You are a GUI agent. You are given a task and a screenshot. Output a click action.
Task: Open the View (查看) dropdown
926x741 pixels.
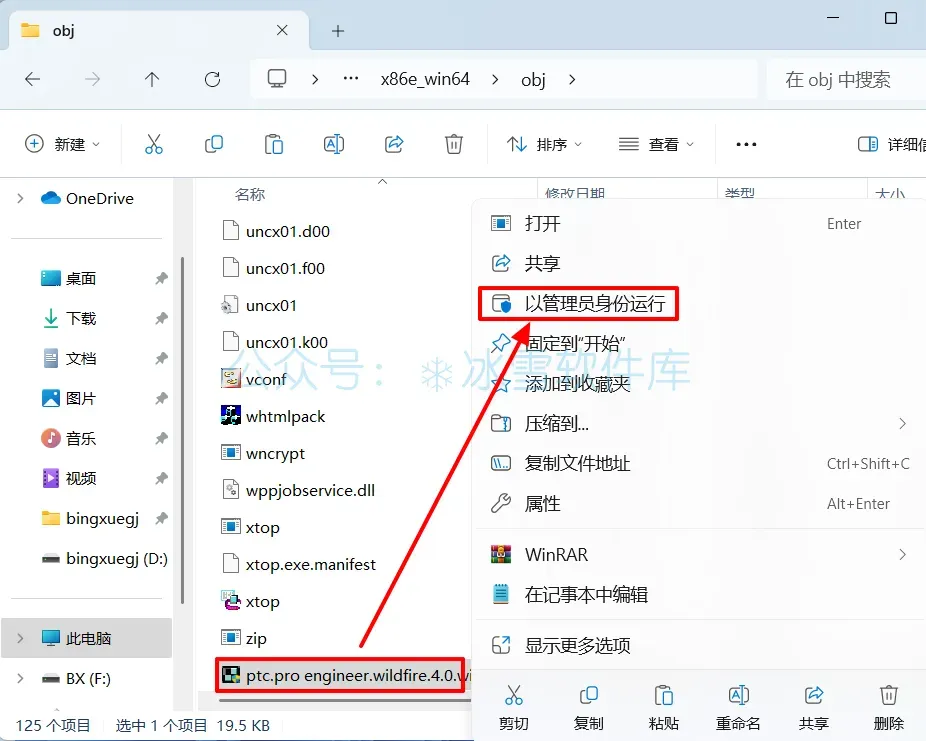coord(656,144)
